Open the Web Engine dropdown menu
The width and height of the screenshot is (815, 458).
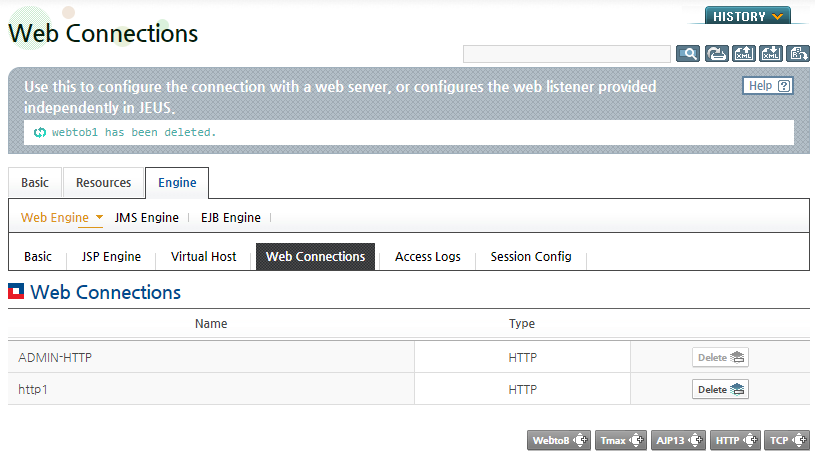point(62,217)
